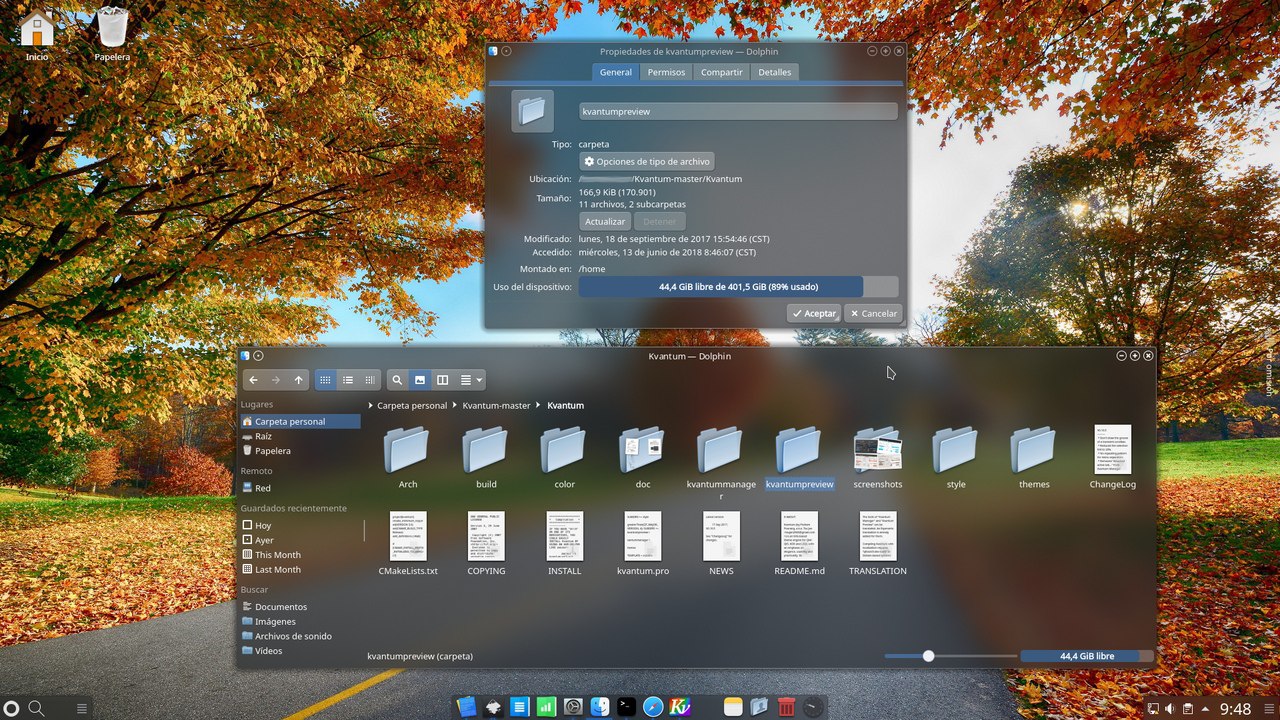Select the kvantumpreview folder icon
The width and height of the screenshot is (1280, 720).
tap(799, 450)
